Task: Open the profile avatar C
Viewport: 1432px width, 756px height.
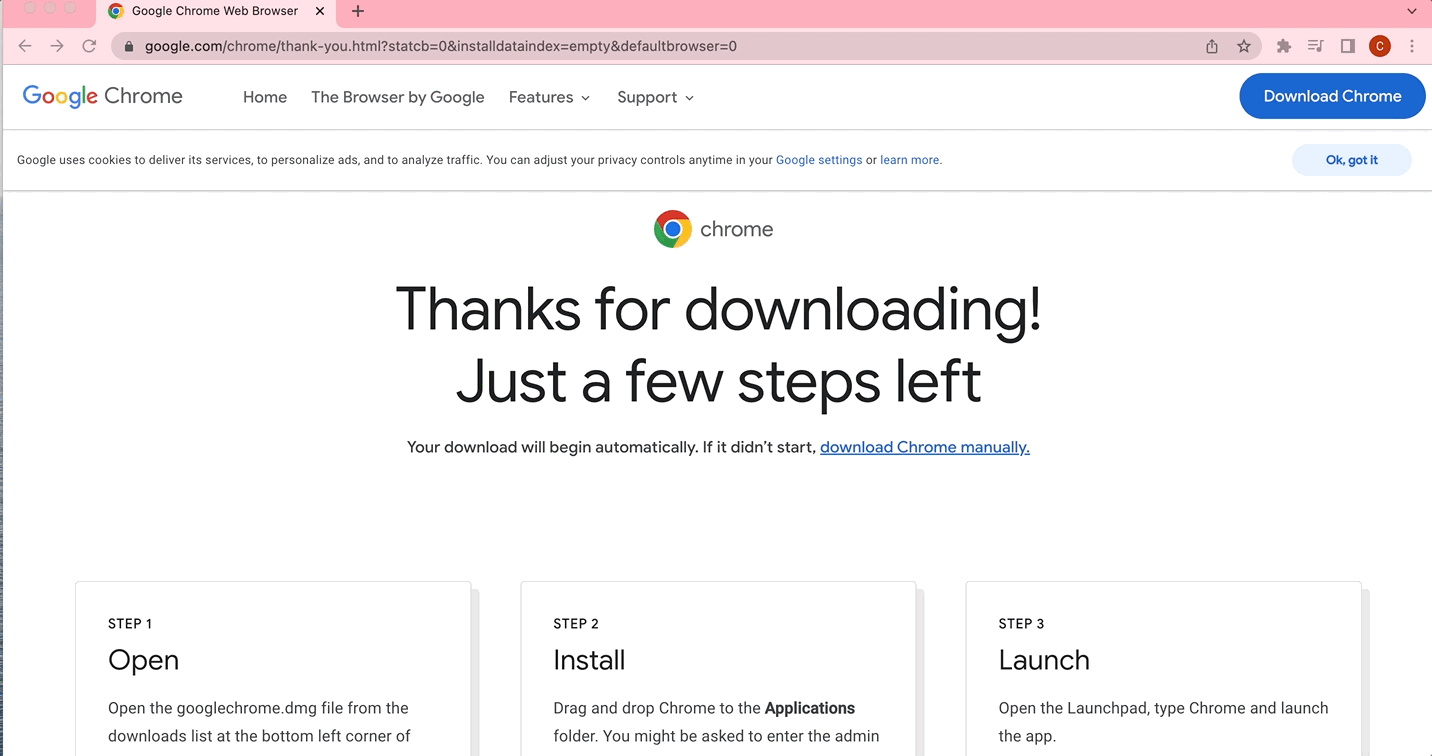Action: [x=1380, y=46]
